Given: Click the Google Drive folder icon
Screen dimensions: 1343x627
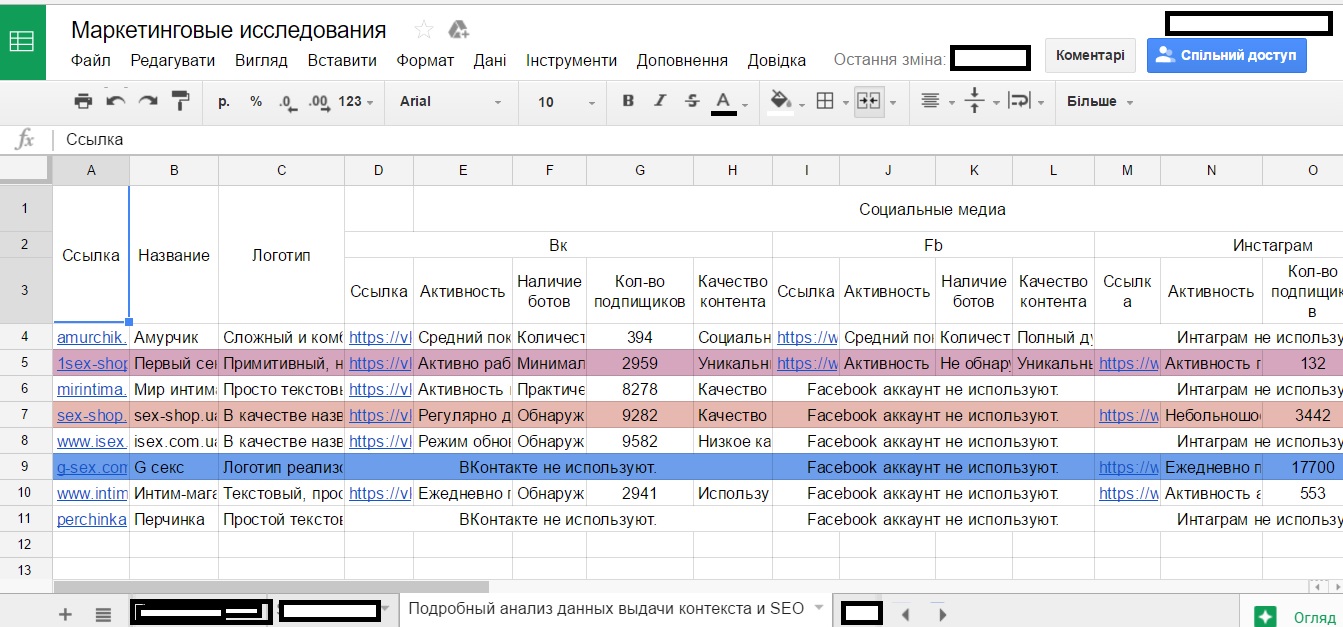Looking at the screenshot, I should (x=459, y=30).
